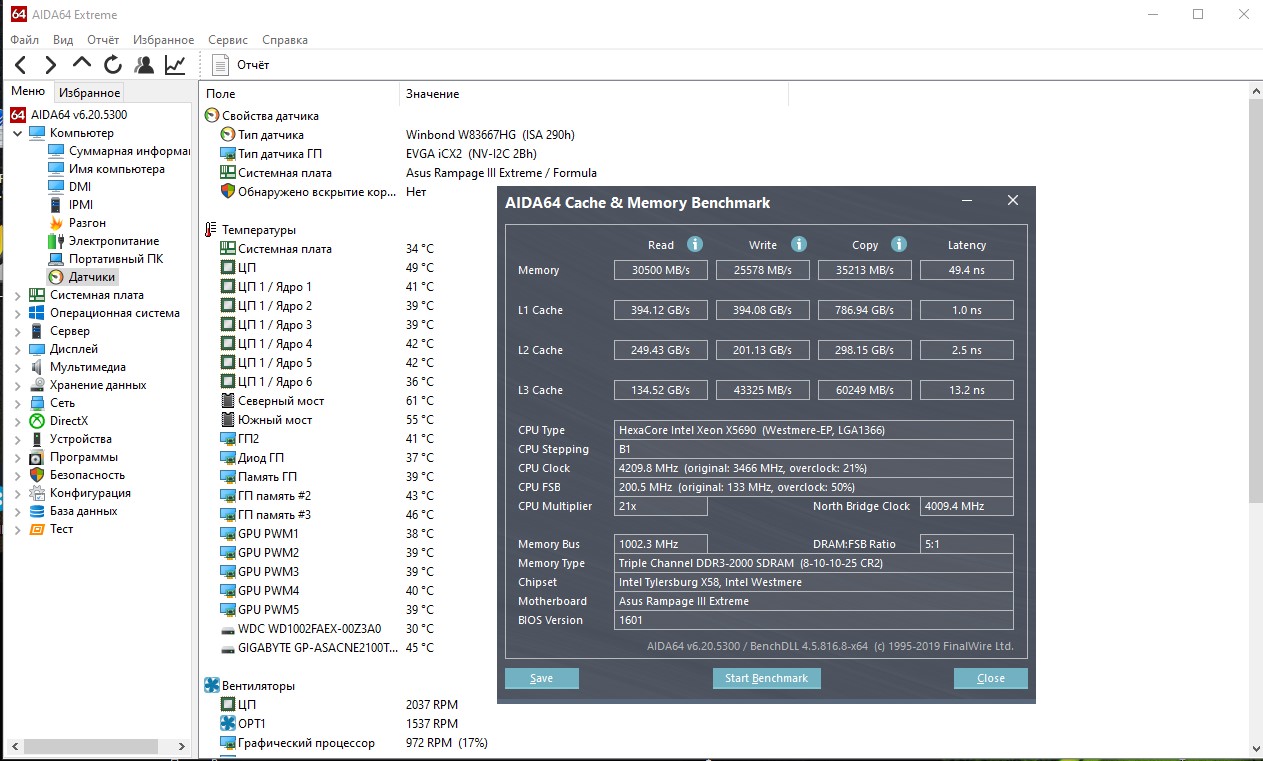Click the Безопасность shield icon
This screenshot has width=1263, height=761.
pos(37,475)
